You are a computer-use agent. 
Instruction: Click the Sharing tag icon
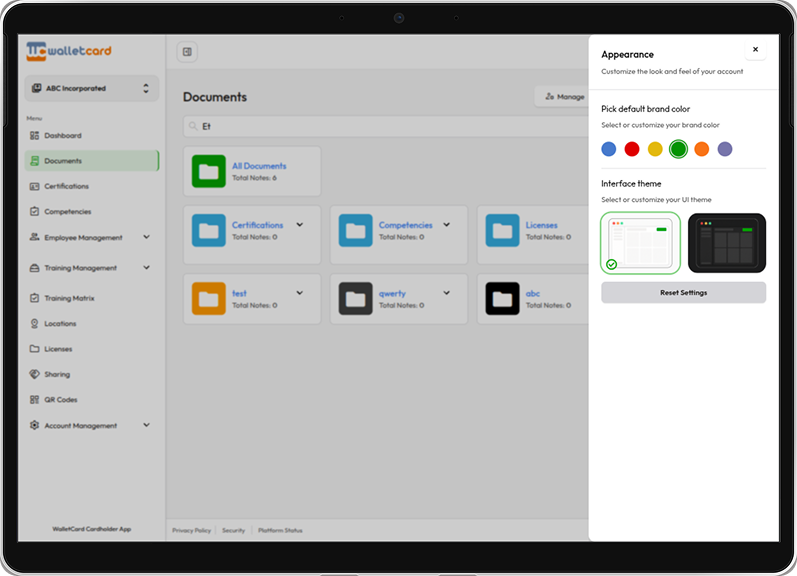point(34,374)
